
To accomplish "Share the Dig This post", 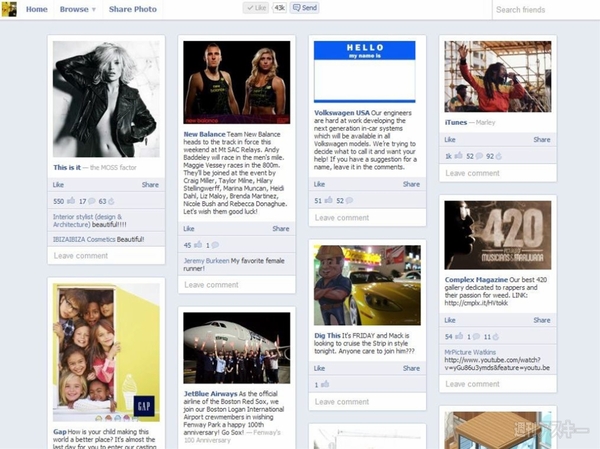I will click(x=411, y=368).
